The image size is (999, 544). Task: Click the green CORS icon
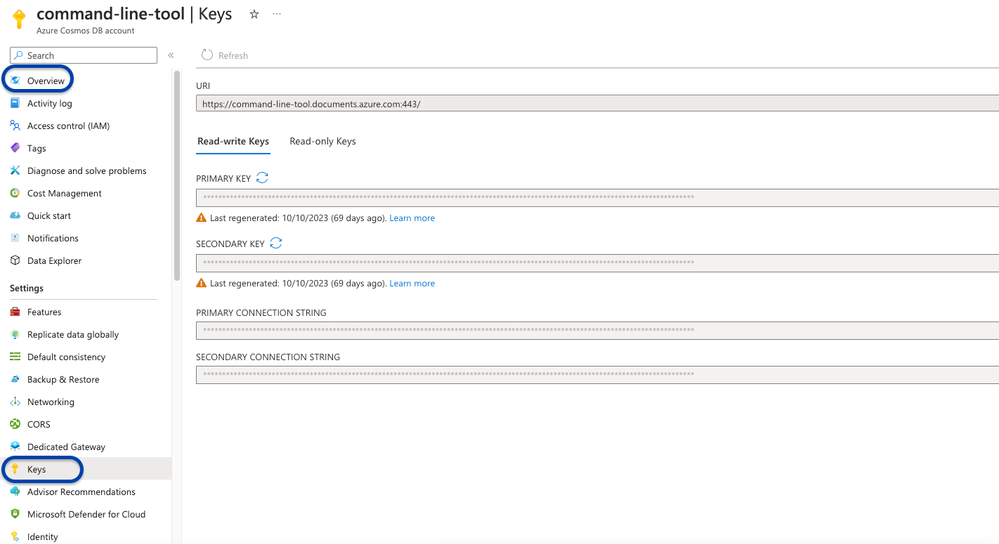[15, 424]
